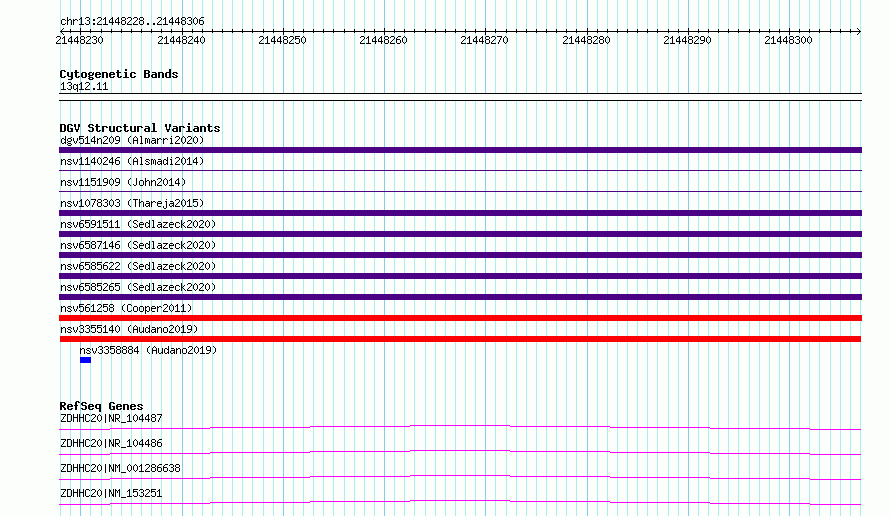Open variant nsv6585622 (Sedlazeck2020) label
The height and width of the screenshot is (516, 890).
[x=138, y=266]
